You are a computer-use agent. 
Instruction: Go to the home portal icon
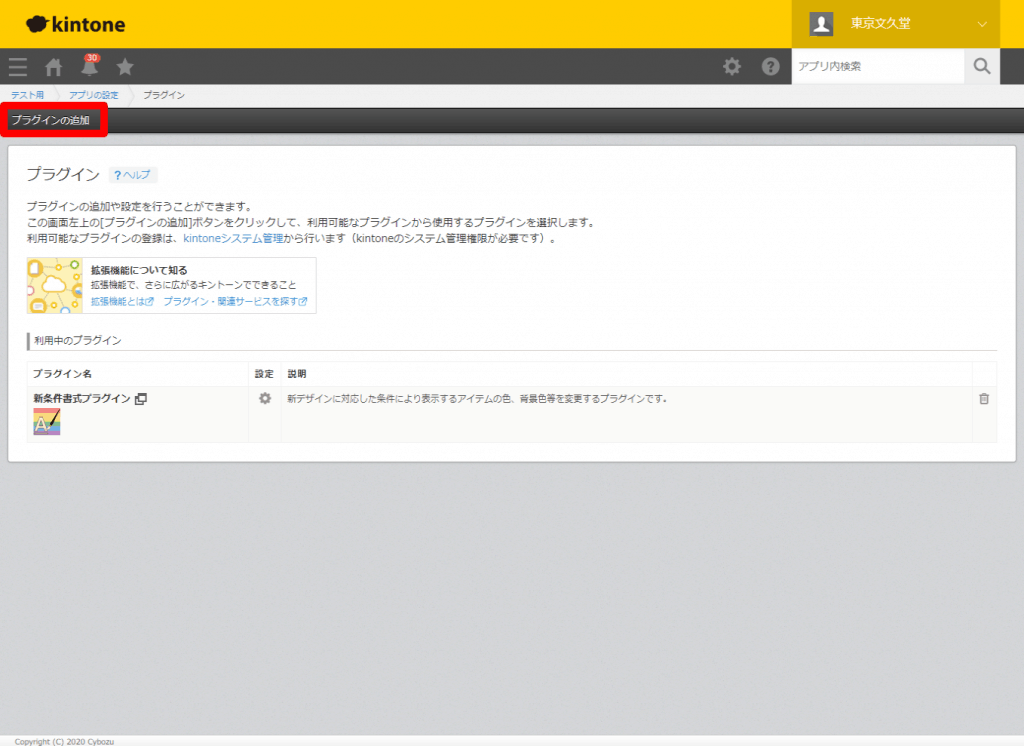(54, 67)
